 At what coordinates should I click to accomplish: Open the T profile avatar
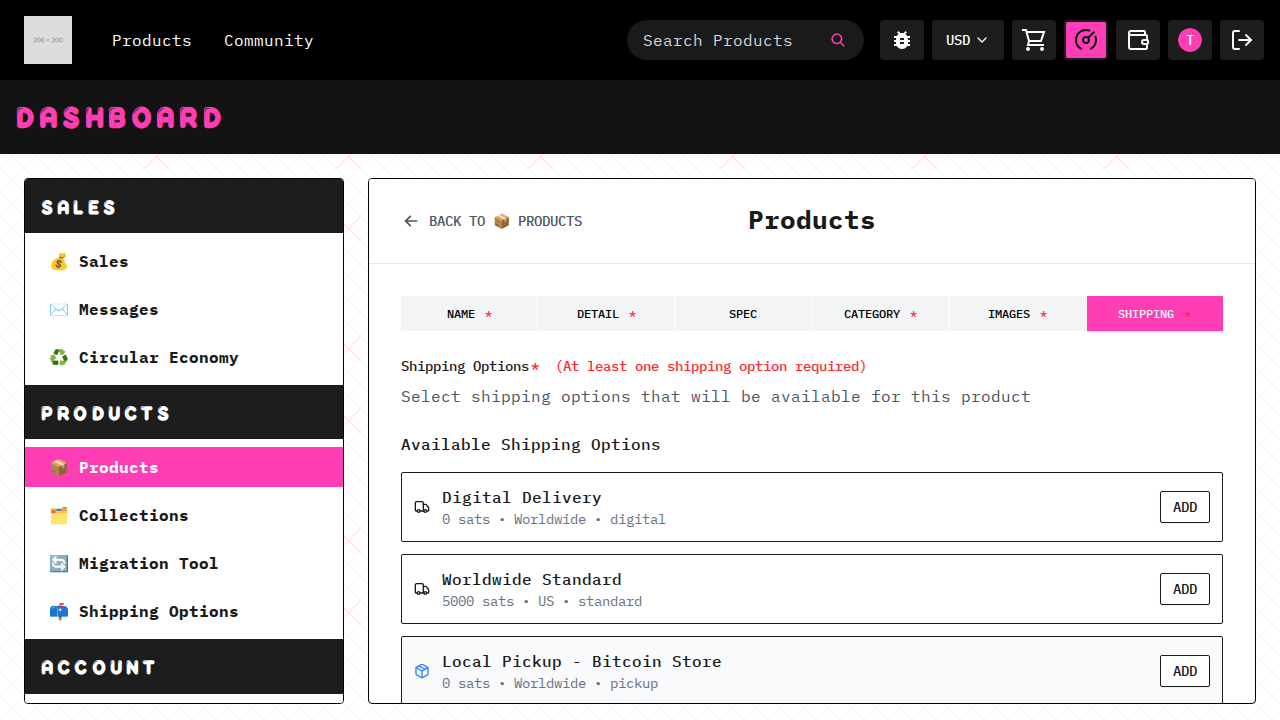(1190, 40)
